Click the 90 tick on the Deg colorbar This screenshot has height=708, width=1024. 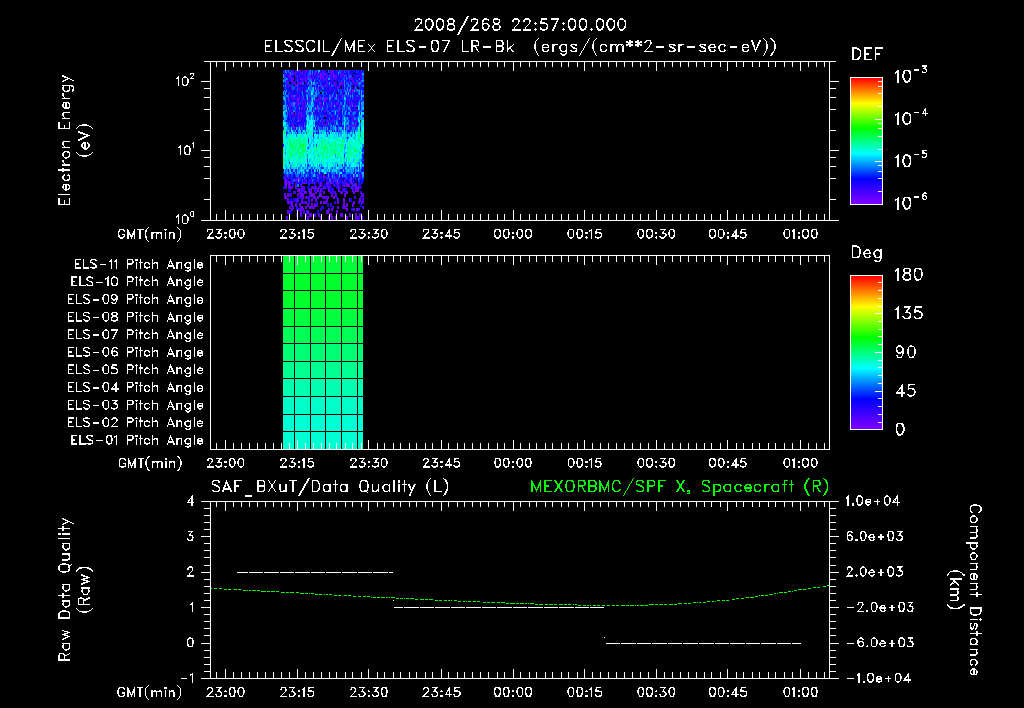[x=906, y=352]
